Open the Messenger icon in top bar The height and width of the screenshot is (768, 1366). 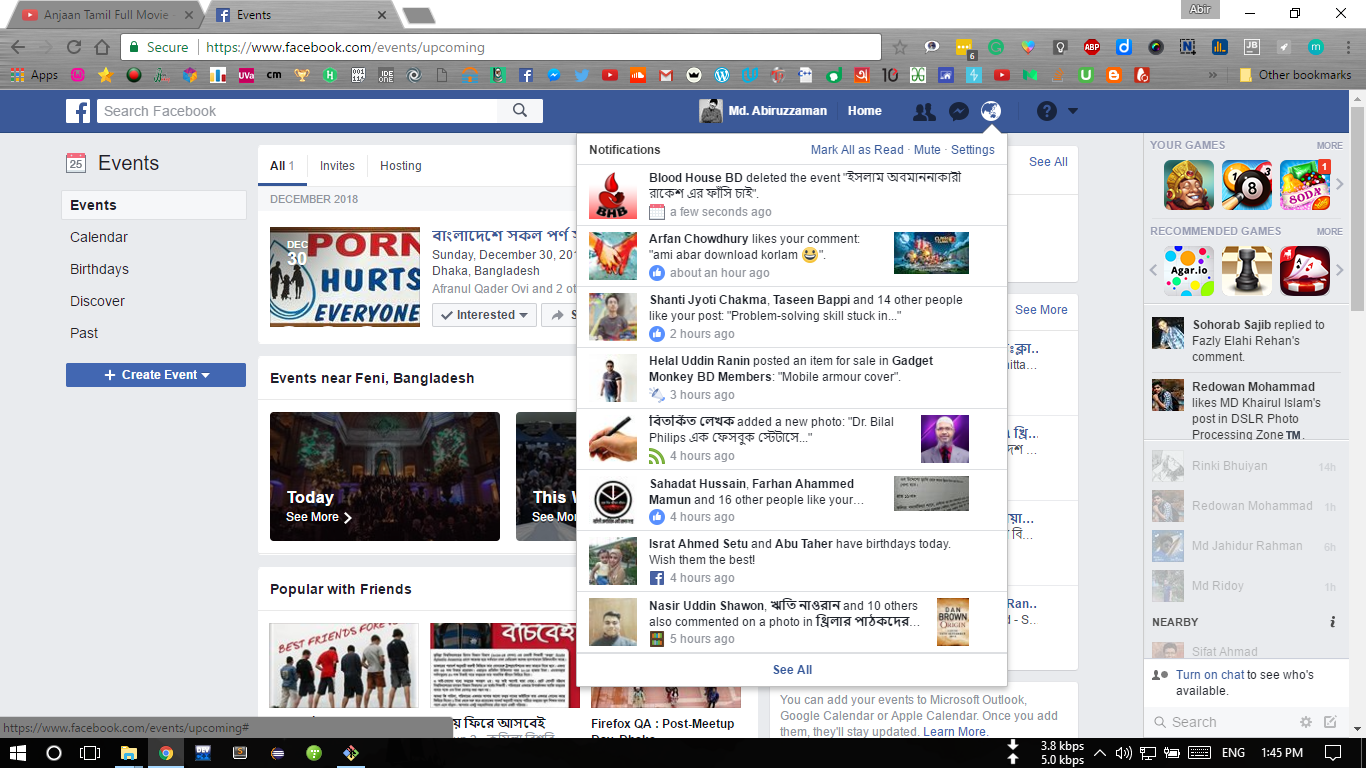click(x=958, y=112)
